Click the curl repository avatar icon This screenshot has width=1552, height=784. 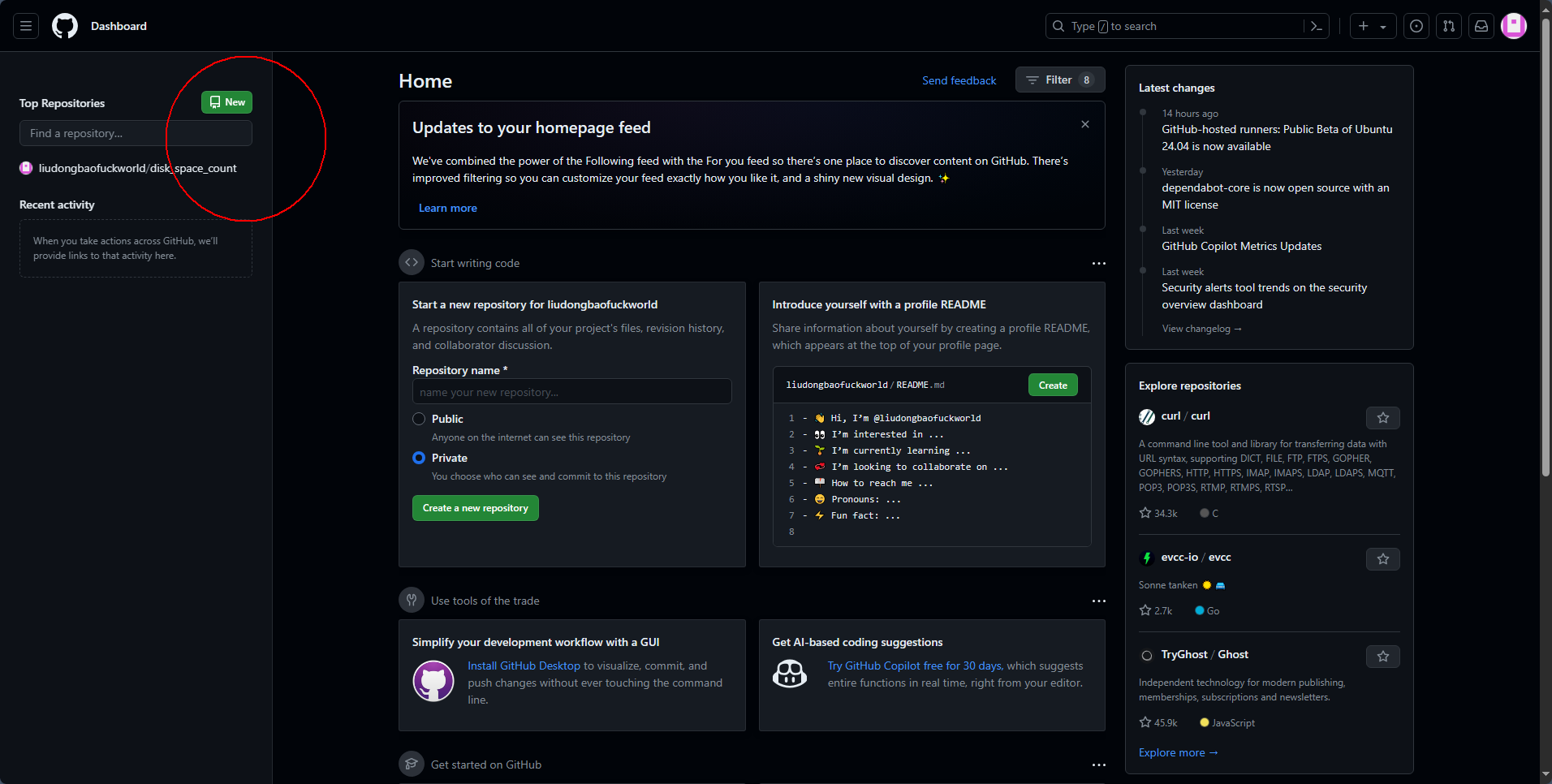click(x=1147, y=416)
